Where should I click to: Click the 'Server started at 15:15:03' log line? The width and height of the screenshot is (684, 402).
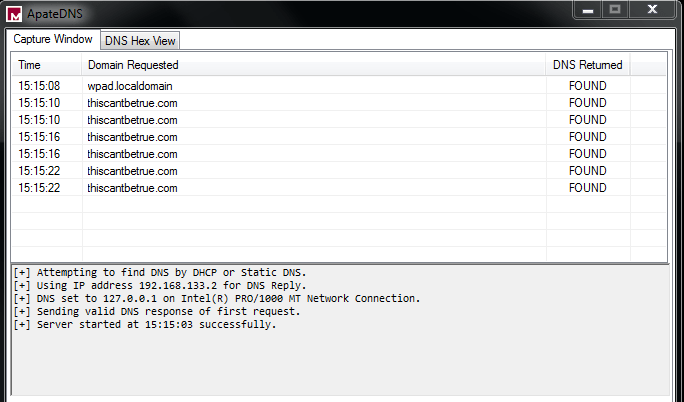tap(146, 325)
